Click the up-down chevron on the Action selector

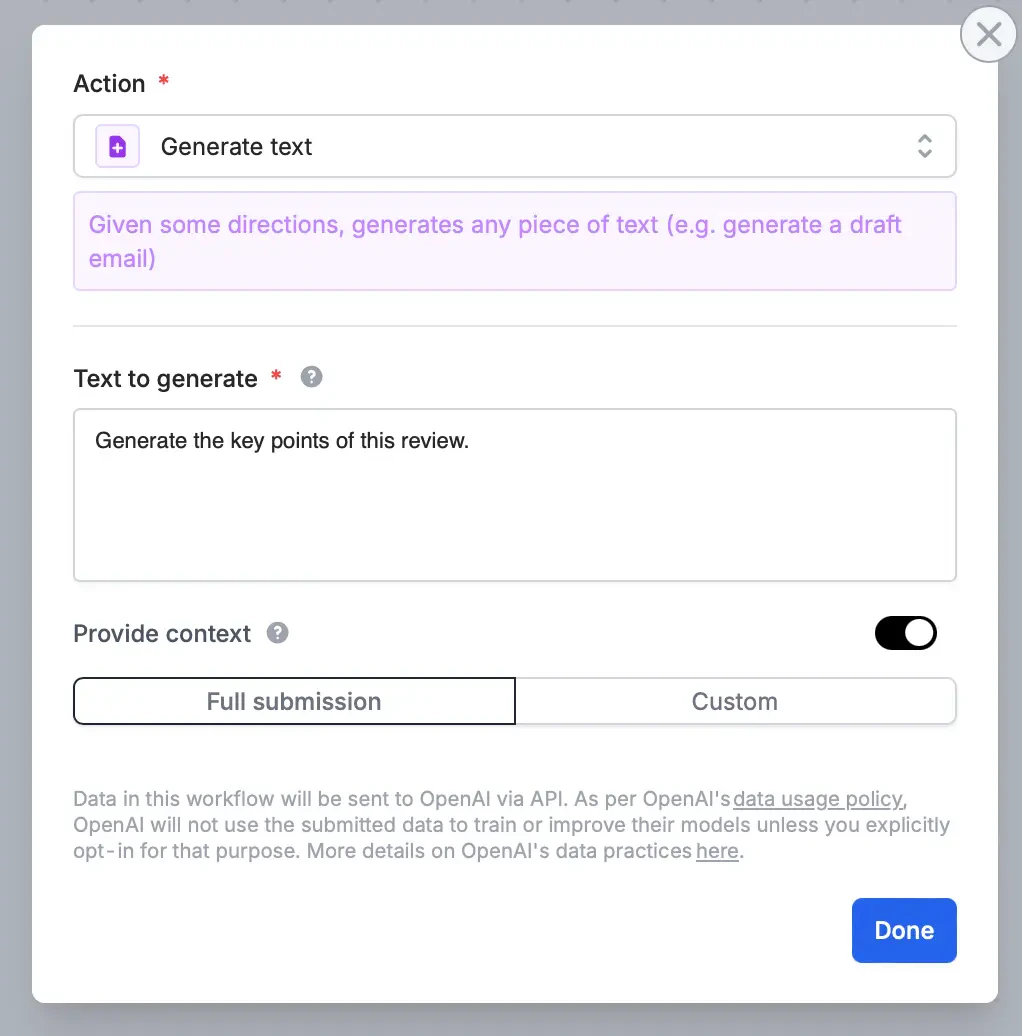click(x=925, y=146)
